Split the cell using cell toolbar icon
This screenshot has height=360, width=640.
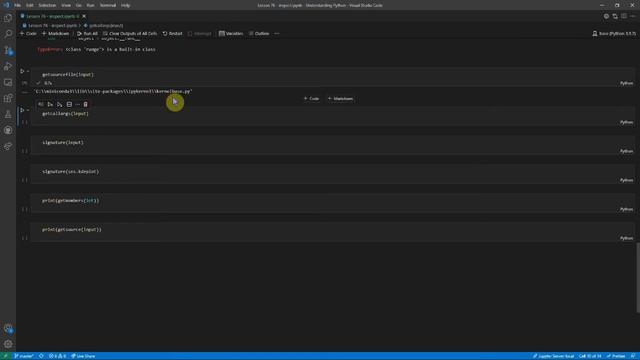pos(69,104)
